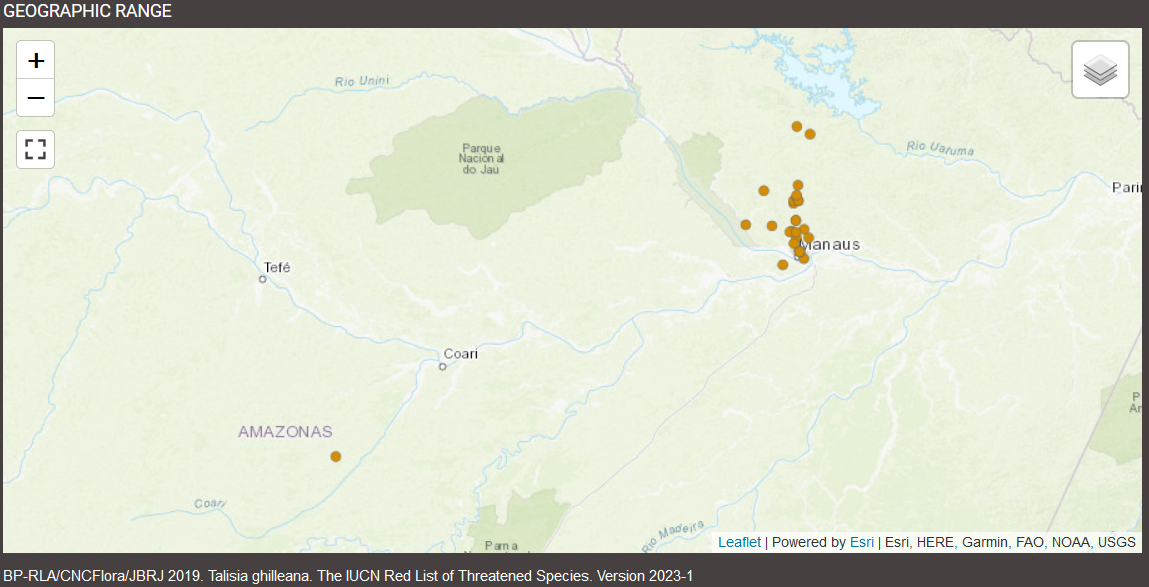The height and width of the screenshot is (587, 1149).
Task: Open the Leaflet attribution link
Action: 739,542
